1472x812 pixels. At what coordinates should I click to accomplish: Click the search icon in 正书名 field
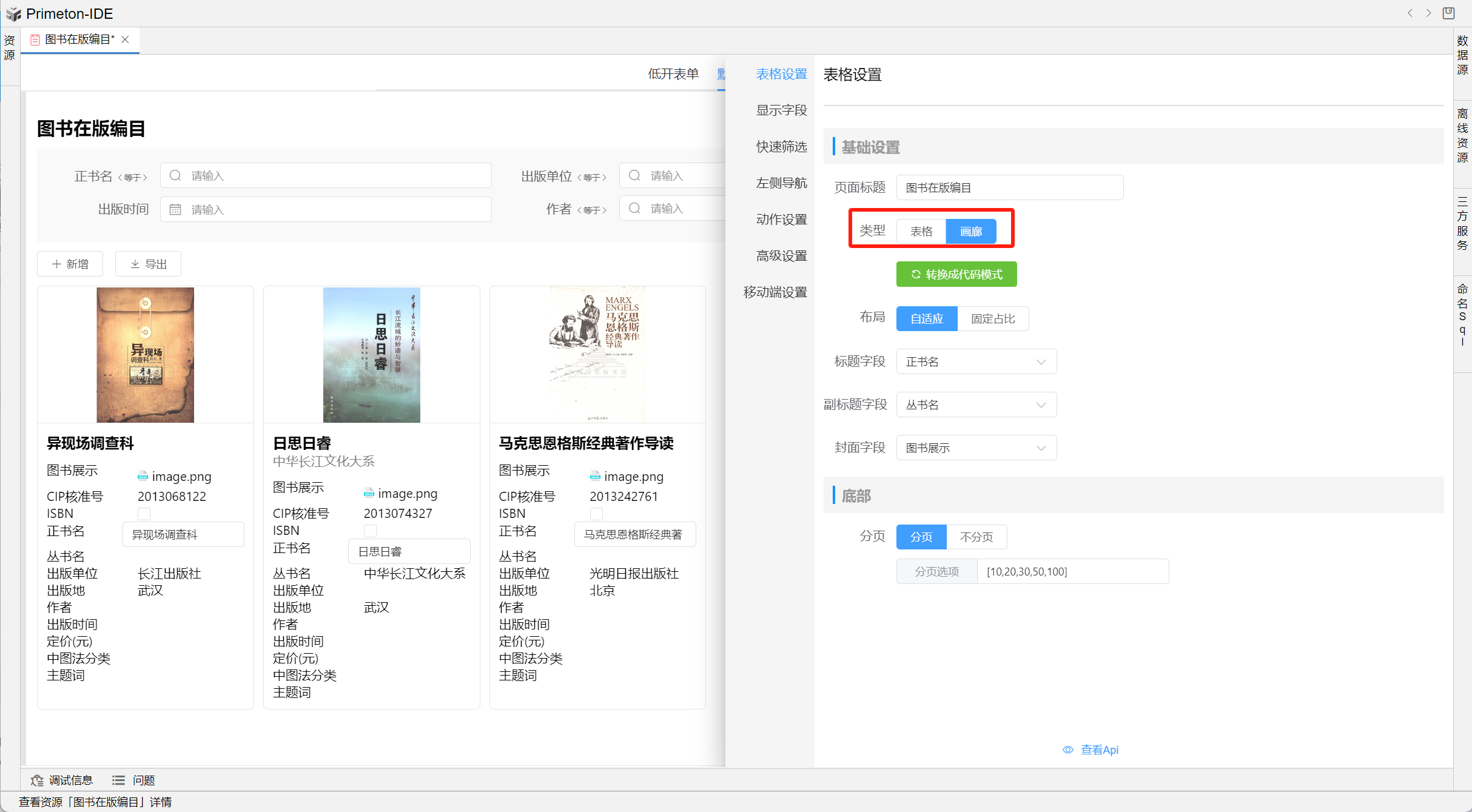tap(175, 175)
